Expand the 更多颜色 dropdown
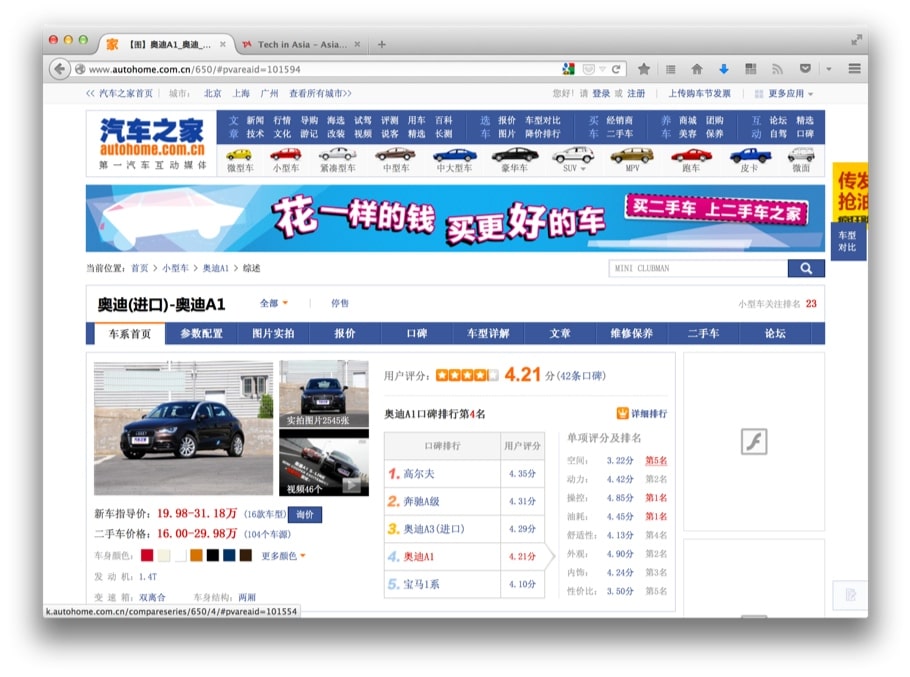The height and width of the screenshot is (677, 910). [x=283, y=556]
